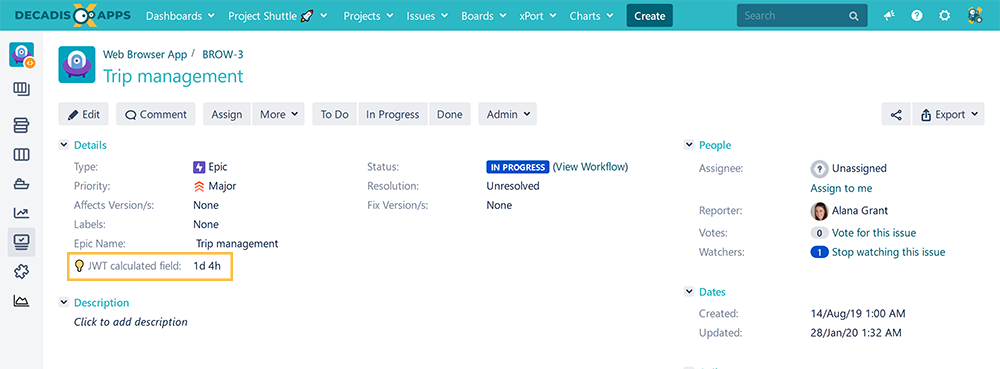This screenshot has height=369, width=1000.
Task: Collapse the Details section
Action: click(64, 145)
